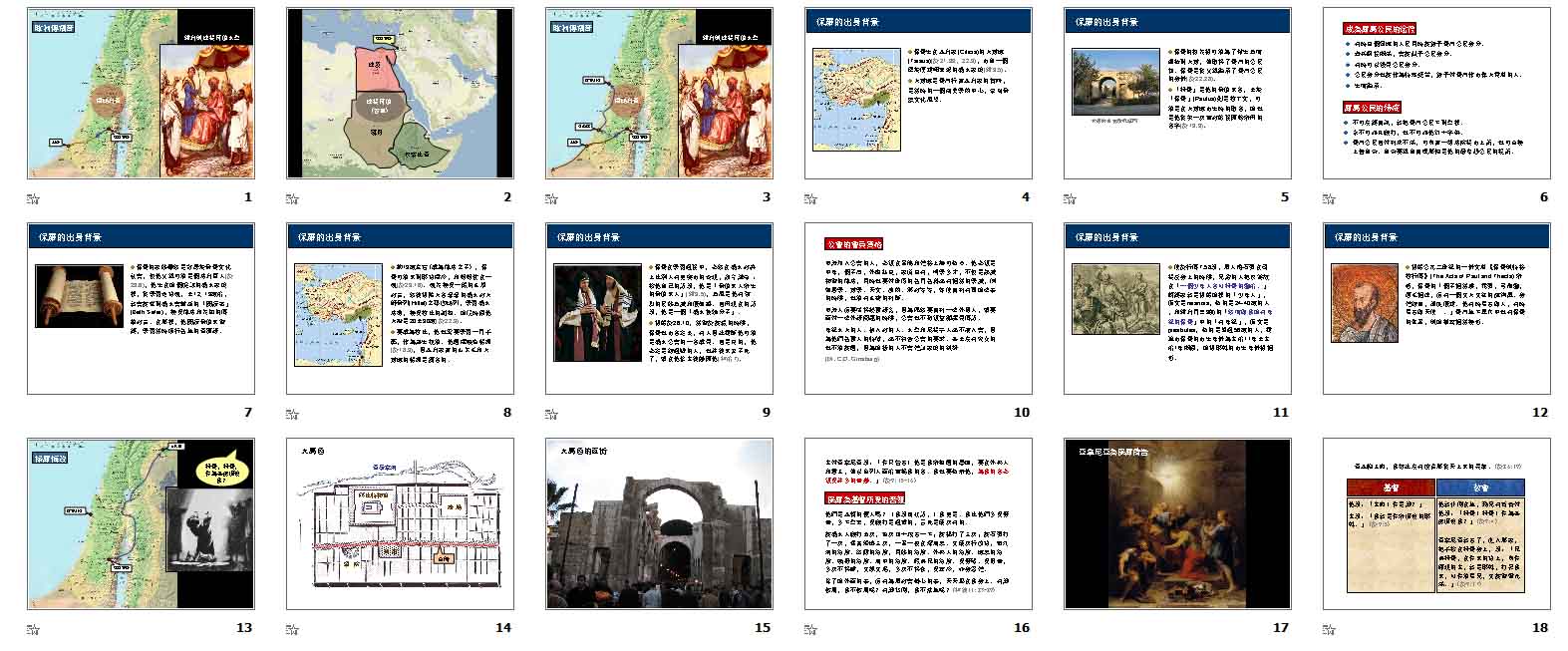Viewport: 1568px width, 651px height.
Task: Play animations via star icon under slide 4
Action: 810,197
